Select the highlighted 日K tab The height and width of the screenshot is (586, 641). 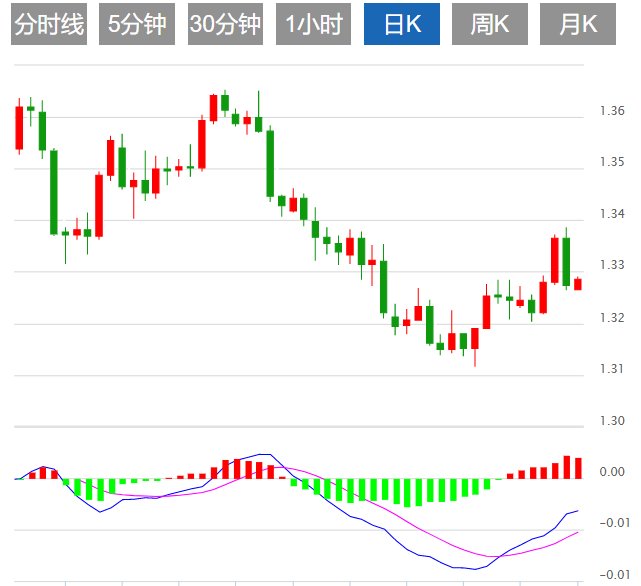click(401, 24)
